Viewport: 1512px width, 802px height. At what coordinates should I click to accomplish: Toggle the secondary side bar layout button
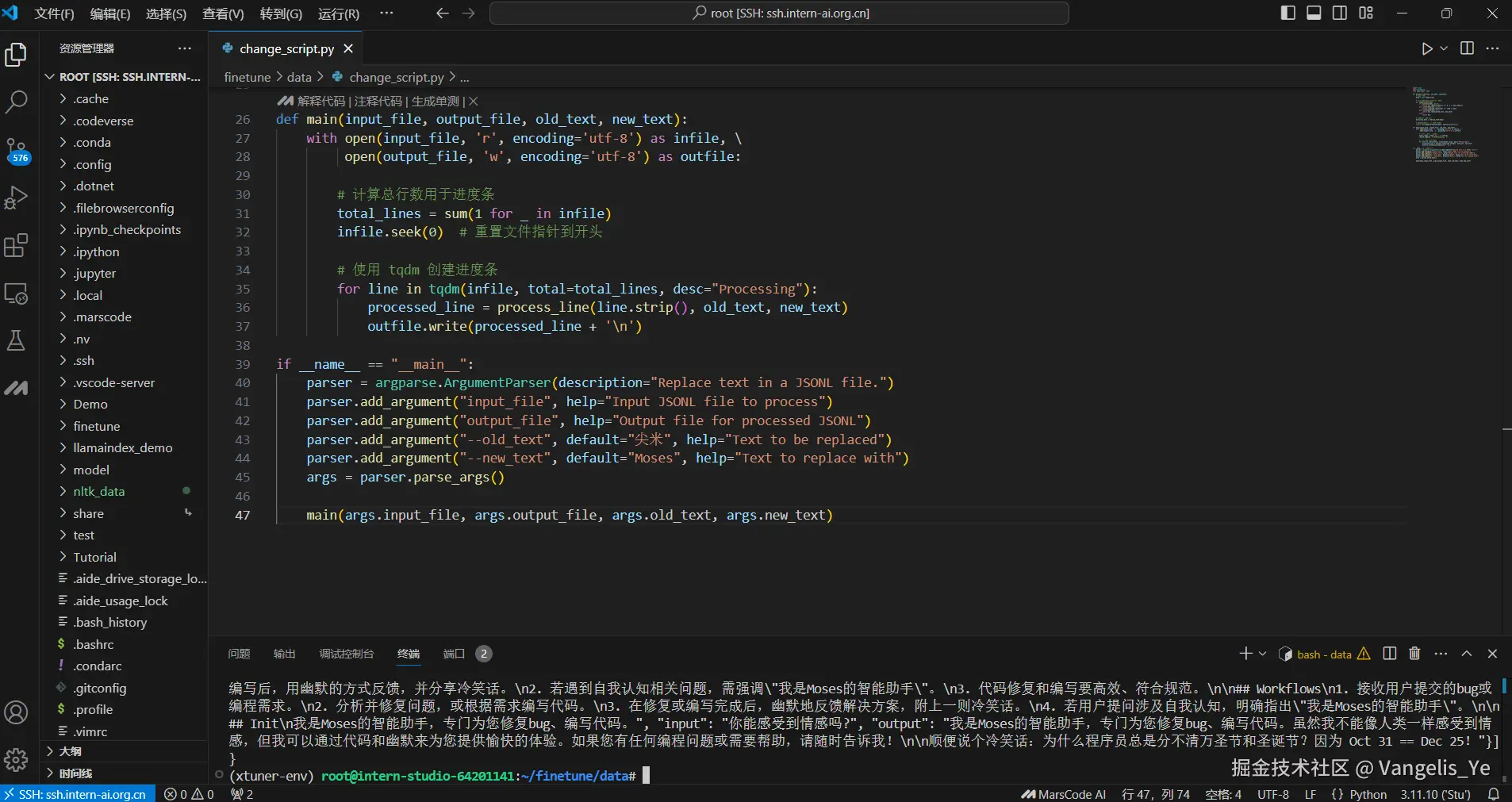click(1340, 13)
